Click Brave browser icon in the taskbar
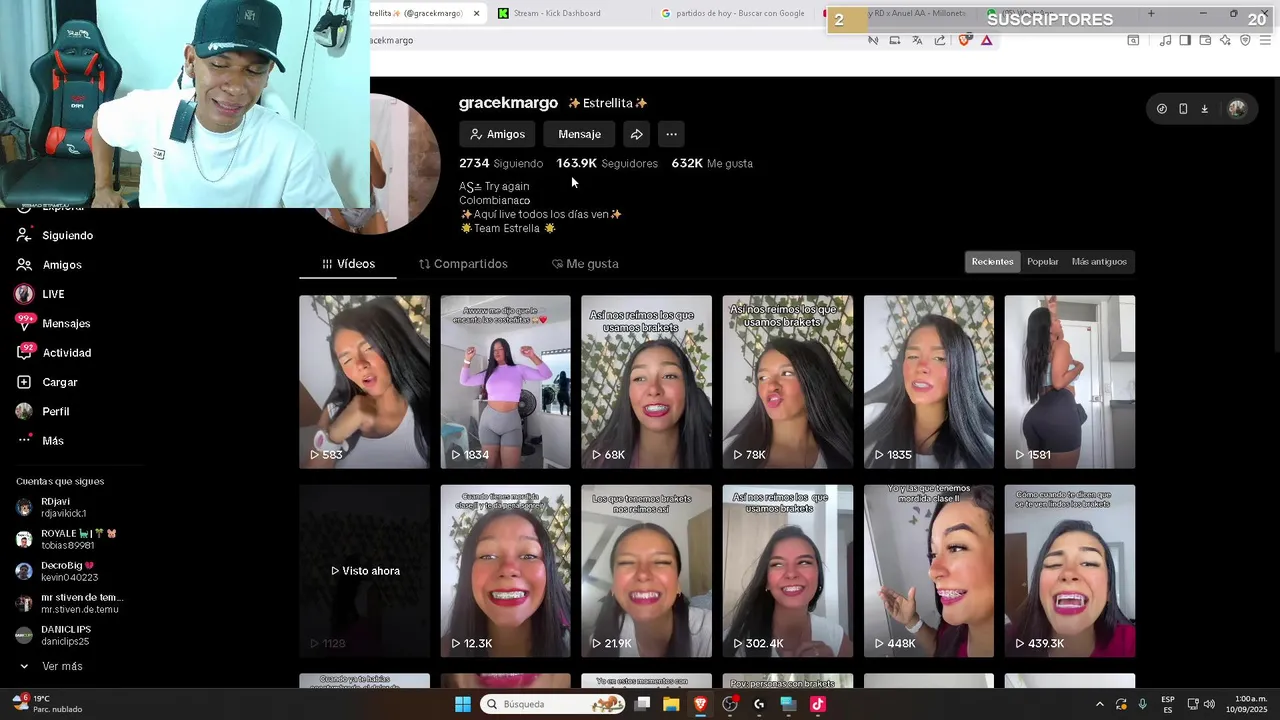Image resolution: width=1280 pixels, height=720 pixels. point(700,704)
